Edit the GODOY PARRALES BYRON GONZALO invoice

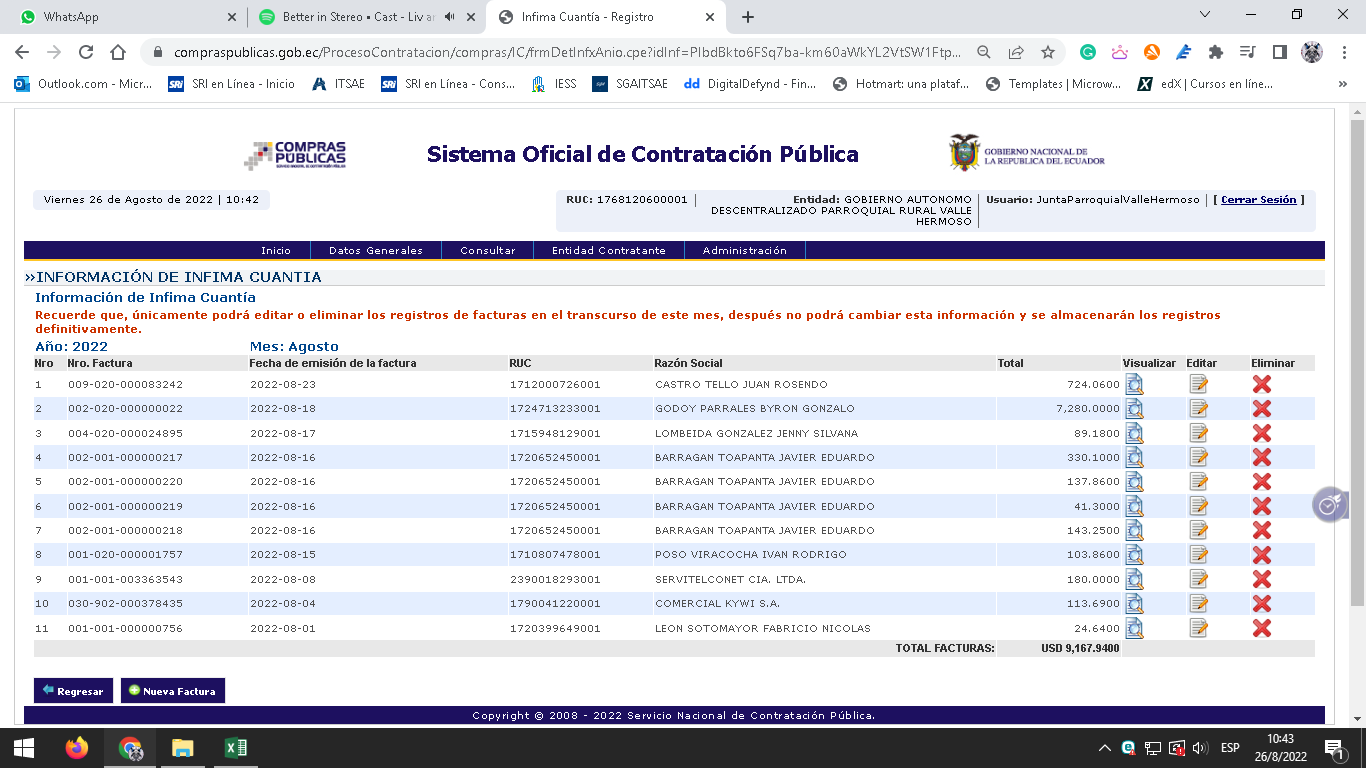point(1198,409)
